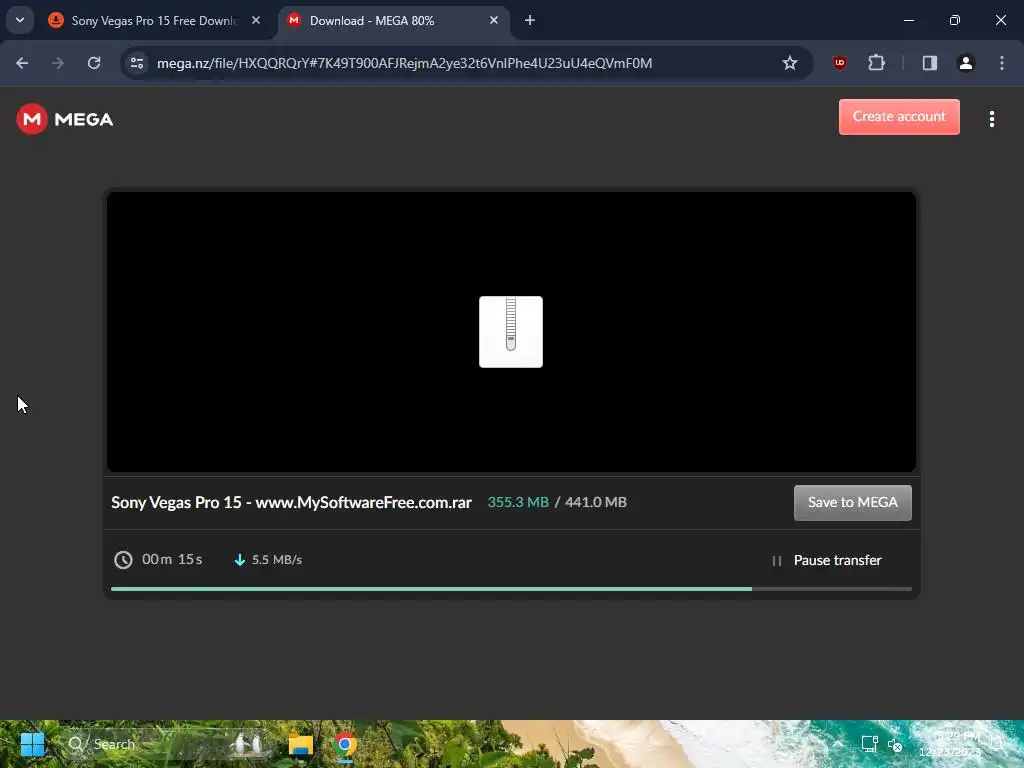Go forward to next page

tap(58, 63)
